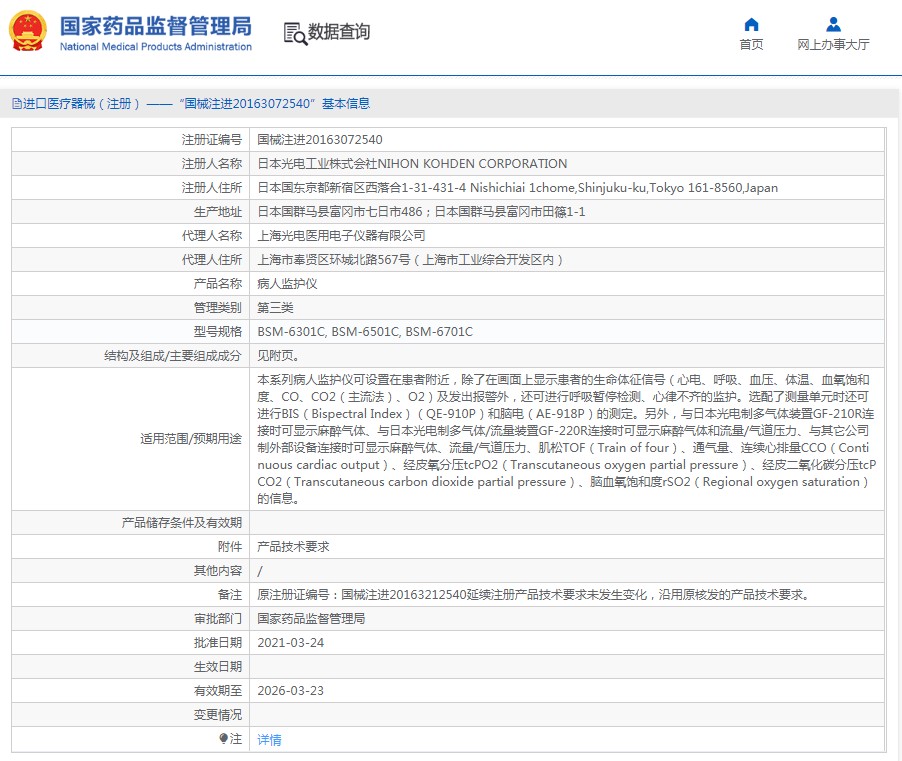This screenshot has height=761, width=902.
Task: Select the 审批部门 label
Action: pos(218,619)
